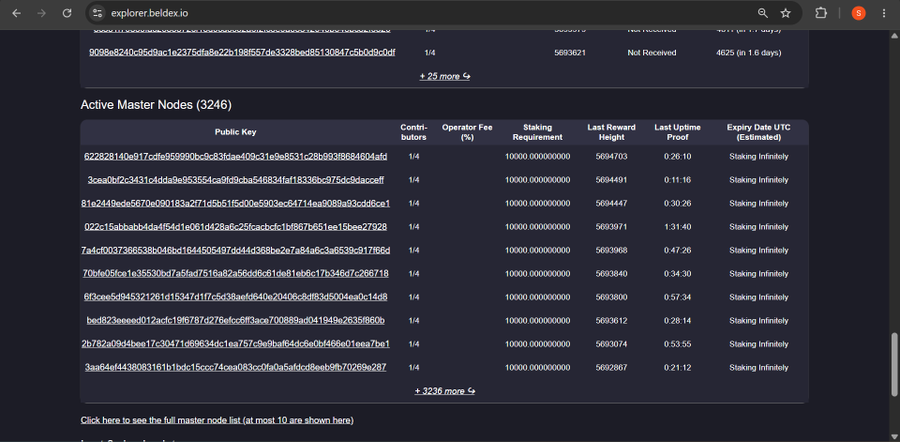The image size is (900, 442).
Task: Select last reward height 5693968
Action: tap(611, 250)
